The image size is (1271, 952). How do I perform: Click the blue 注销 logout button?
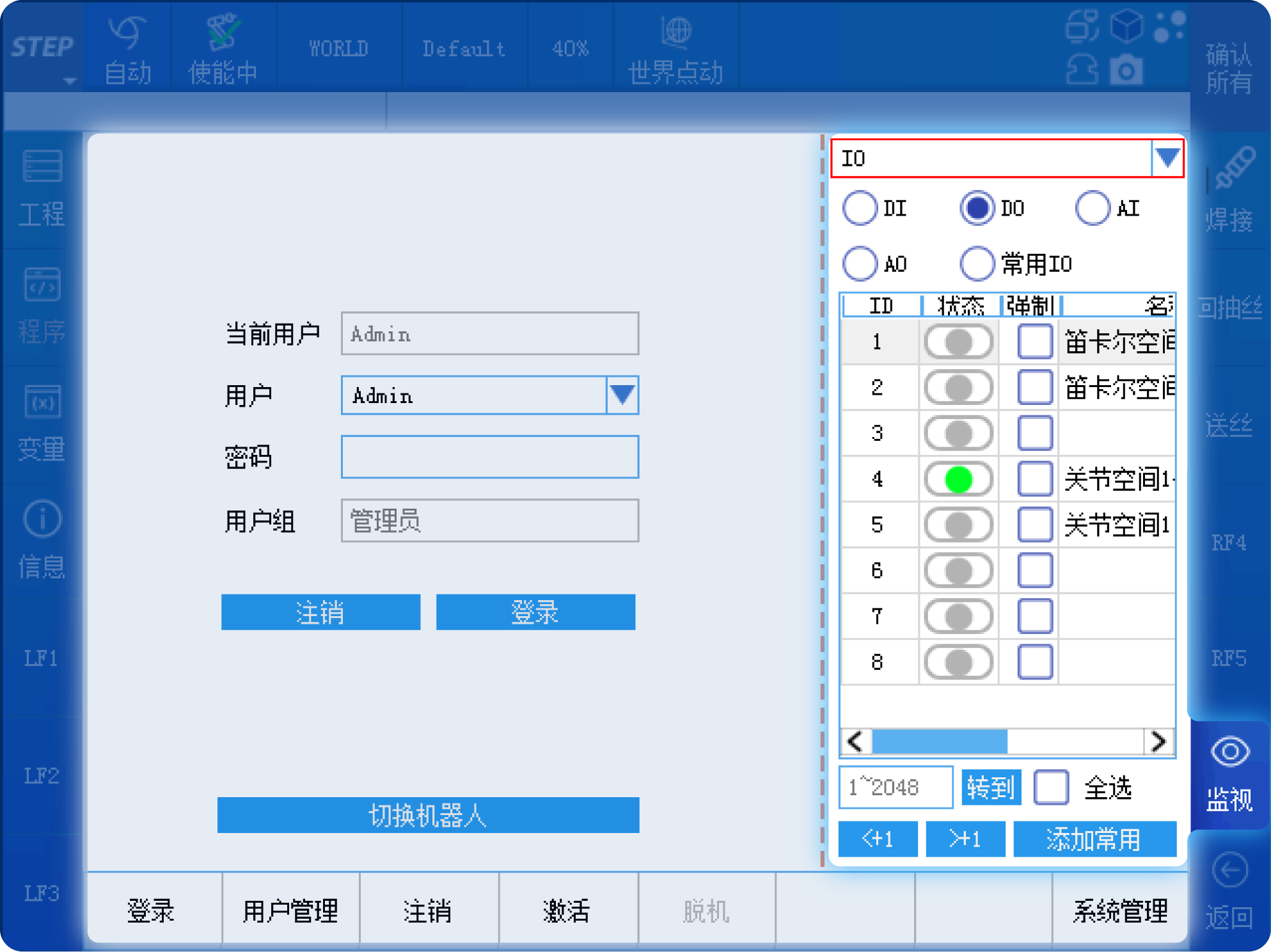click(320, 612)
